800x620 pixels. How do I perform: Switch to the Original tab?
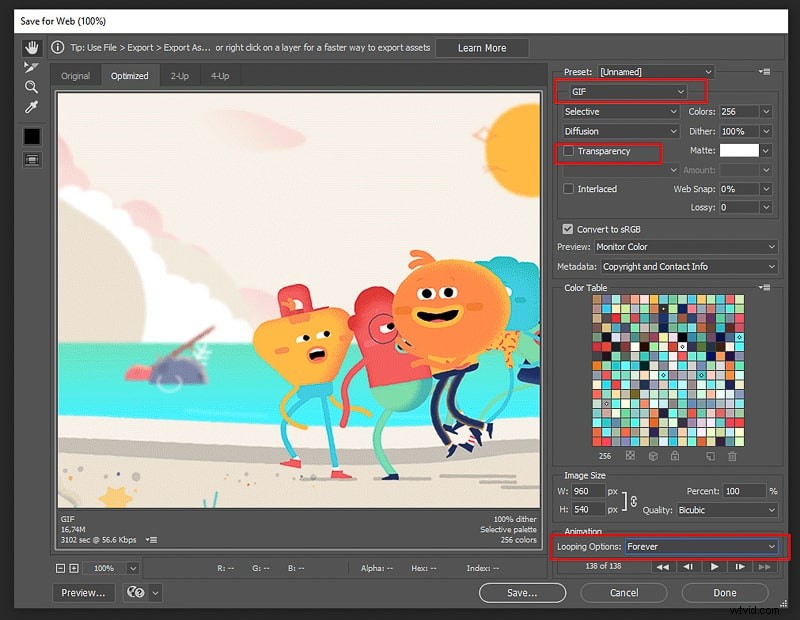pyautogui.click(x=75, y=75)
